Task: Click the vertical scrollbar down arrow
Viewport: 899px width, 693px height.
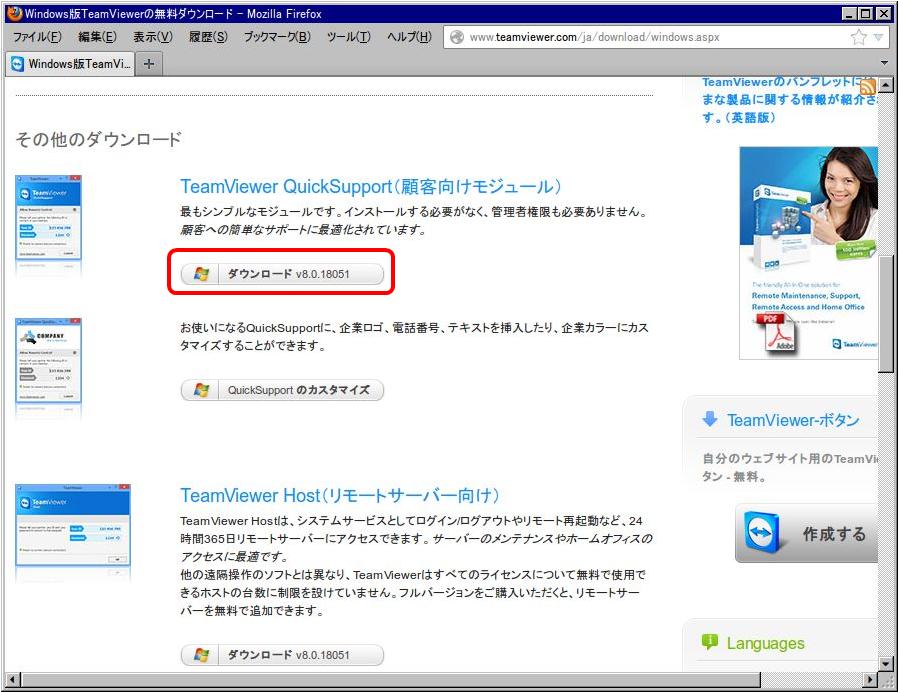Action: [x=886, y=664]
